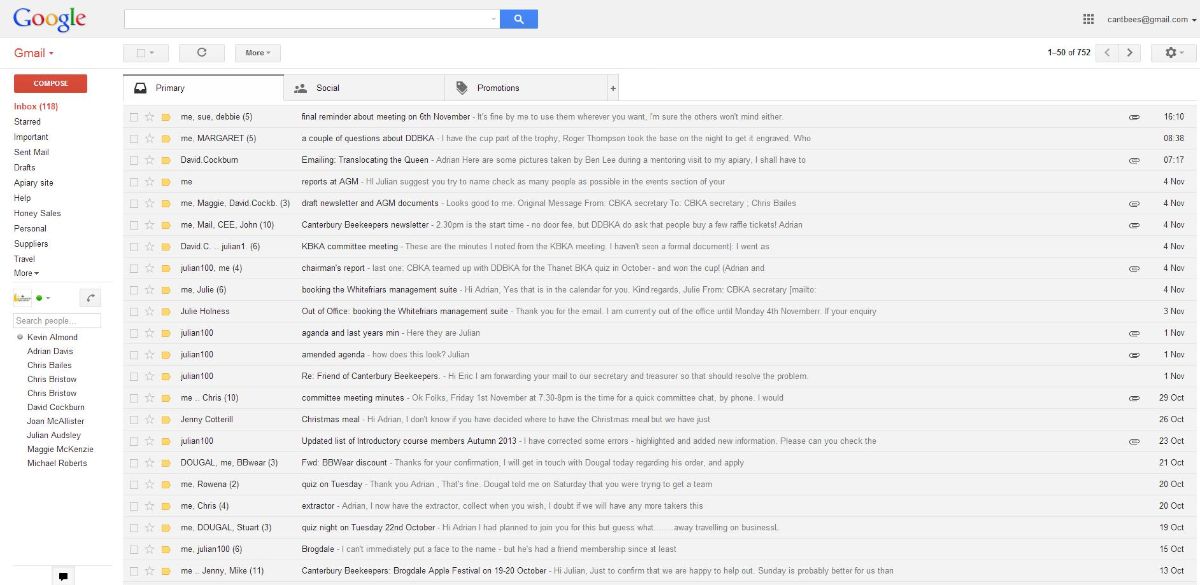1200x585 pixels.
Task: Click the COMPOSE button
Action: [50, 83]
